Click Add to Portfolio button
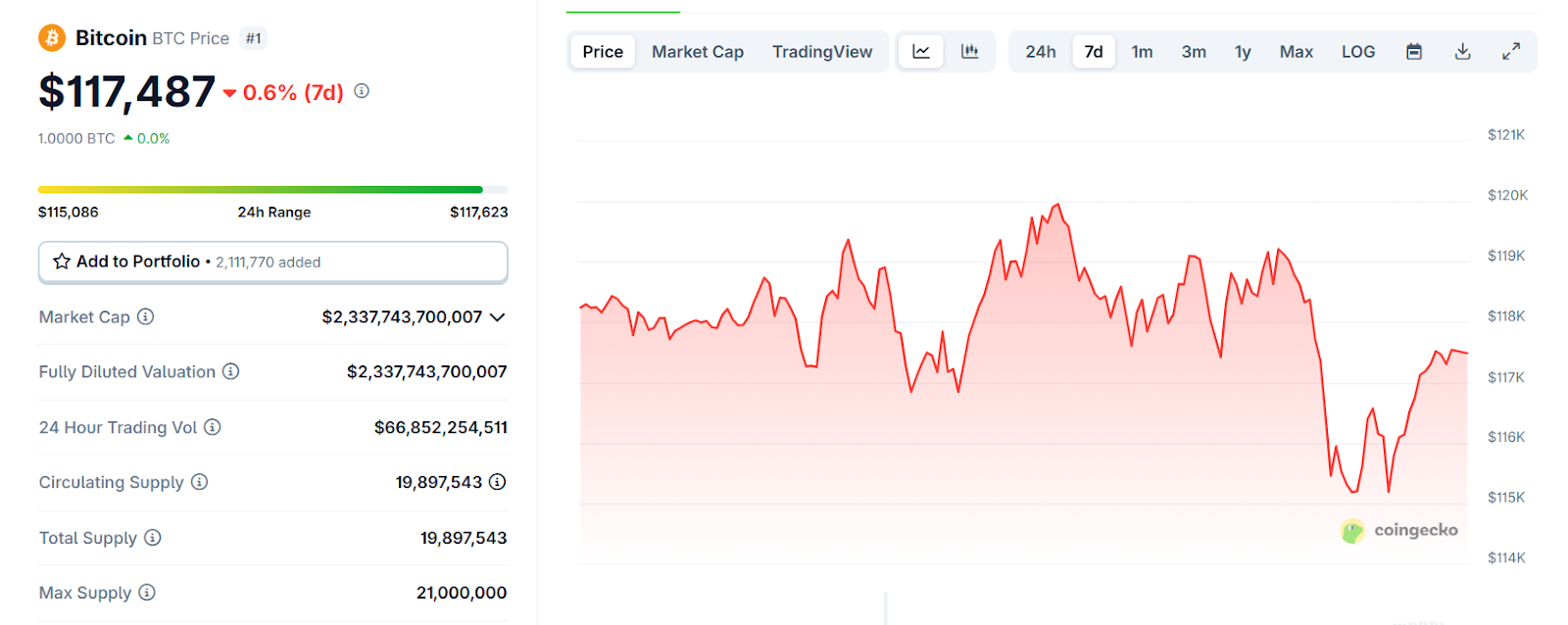This screenshot has width=1568, height=625. pyautogui.click(x=273, y=262)
